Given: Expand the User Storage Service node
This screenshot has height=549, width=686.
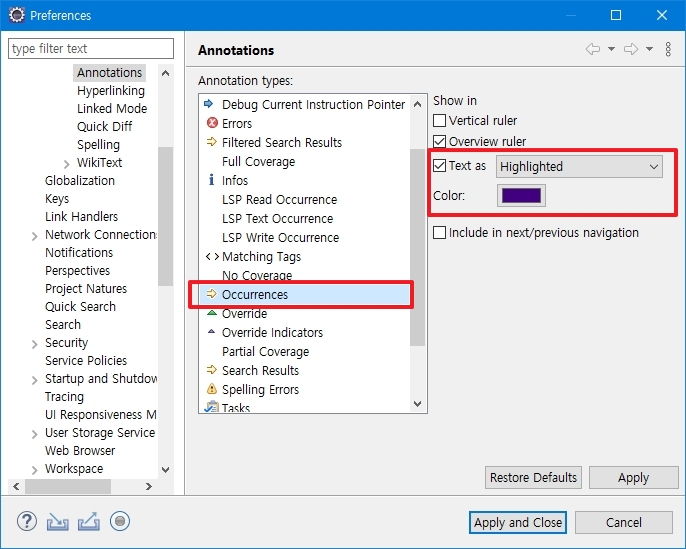Looking at the screenshot, I should coord(35,434).
